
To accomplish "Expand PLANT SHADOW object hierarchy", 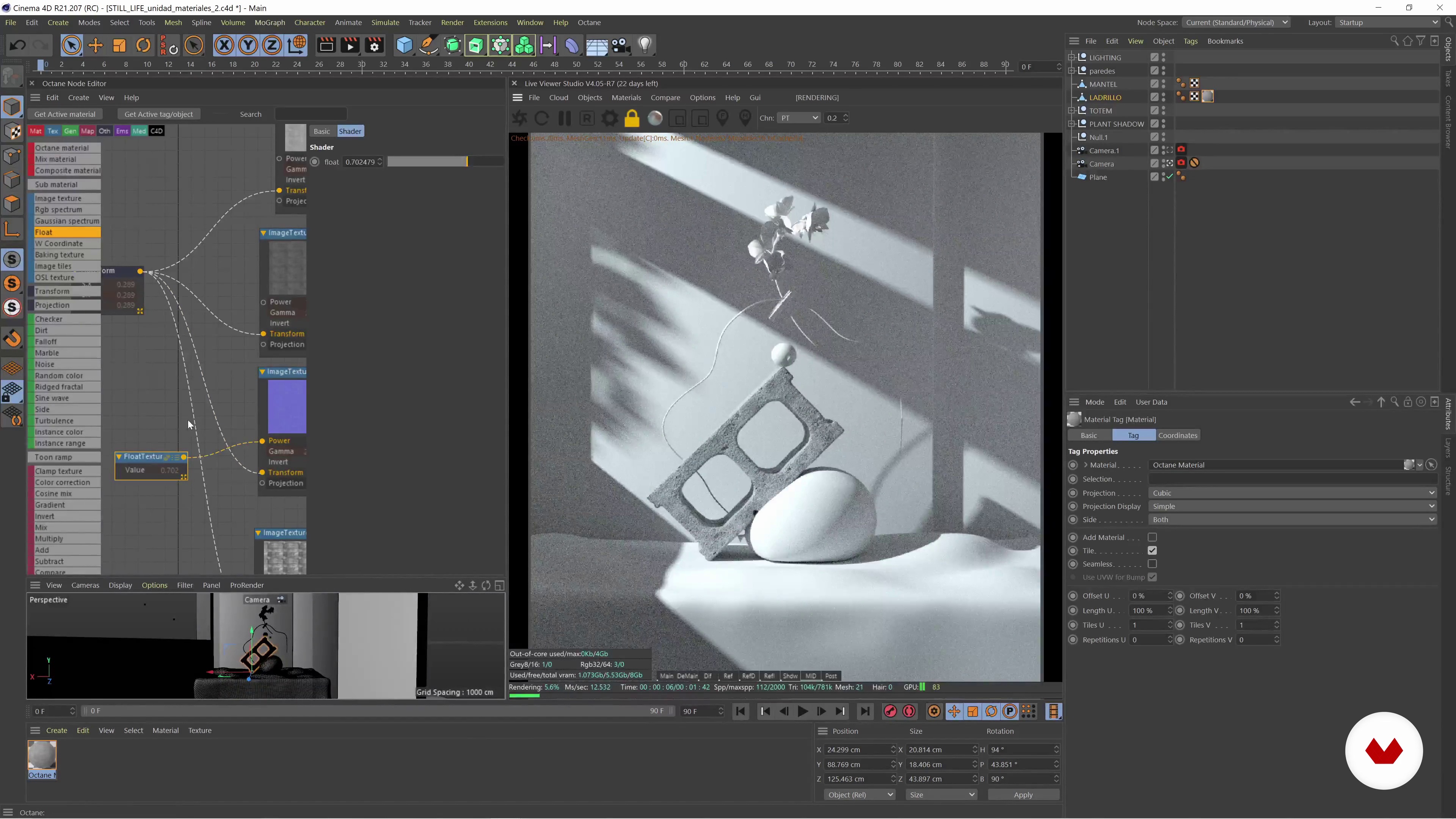I will tap(1071, 124).
